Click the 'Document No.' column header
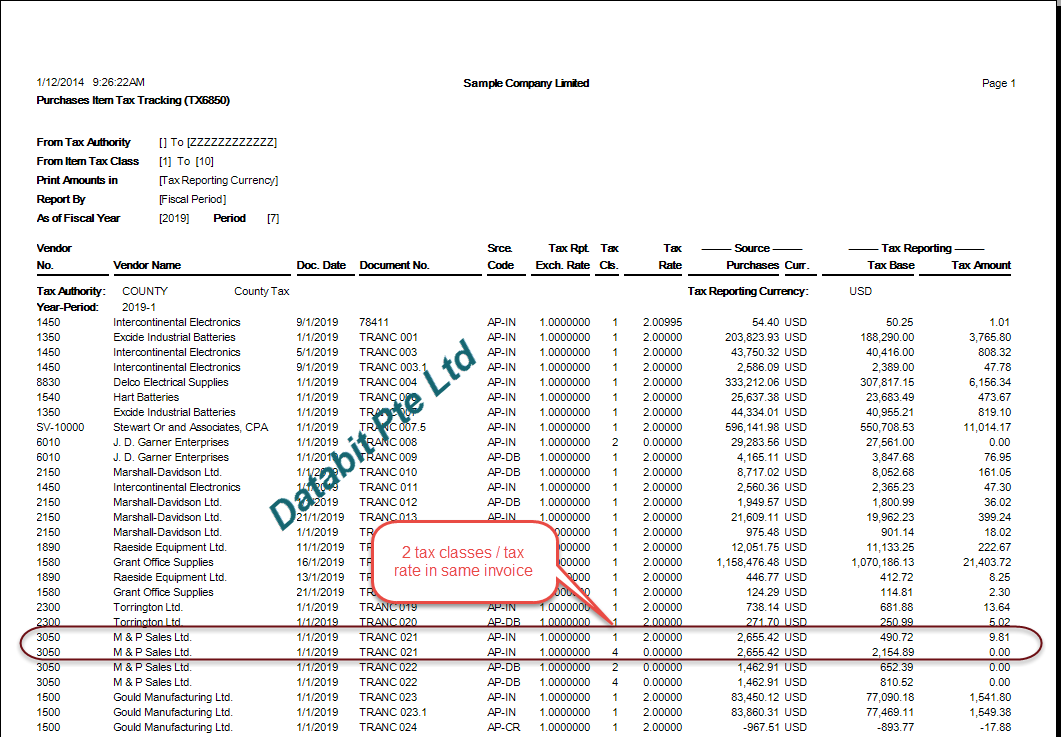This screenshot has width=1061, height=737. [x=394, y=265]
